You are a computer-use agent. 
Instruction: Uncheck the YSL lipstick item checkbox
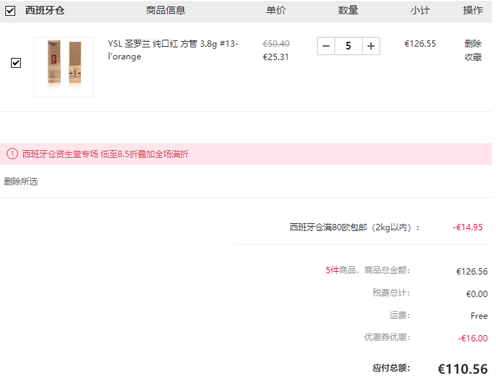point(16,63)
